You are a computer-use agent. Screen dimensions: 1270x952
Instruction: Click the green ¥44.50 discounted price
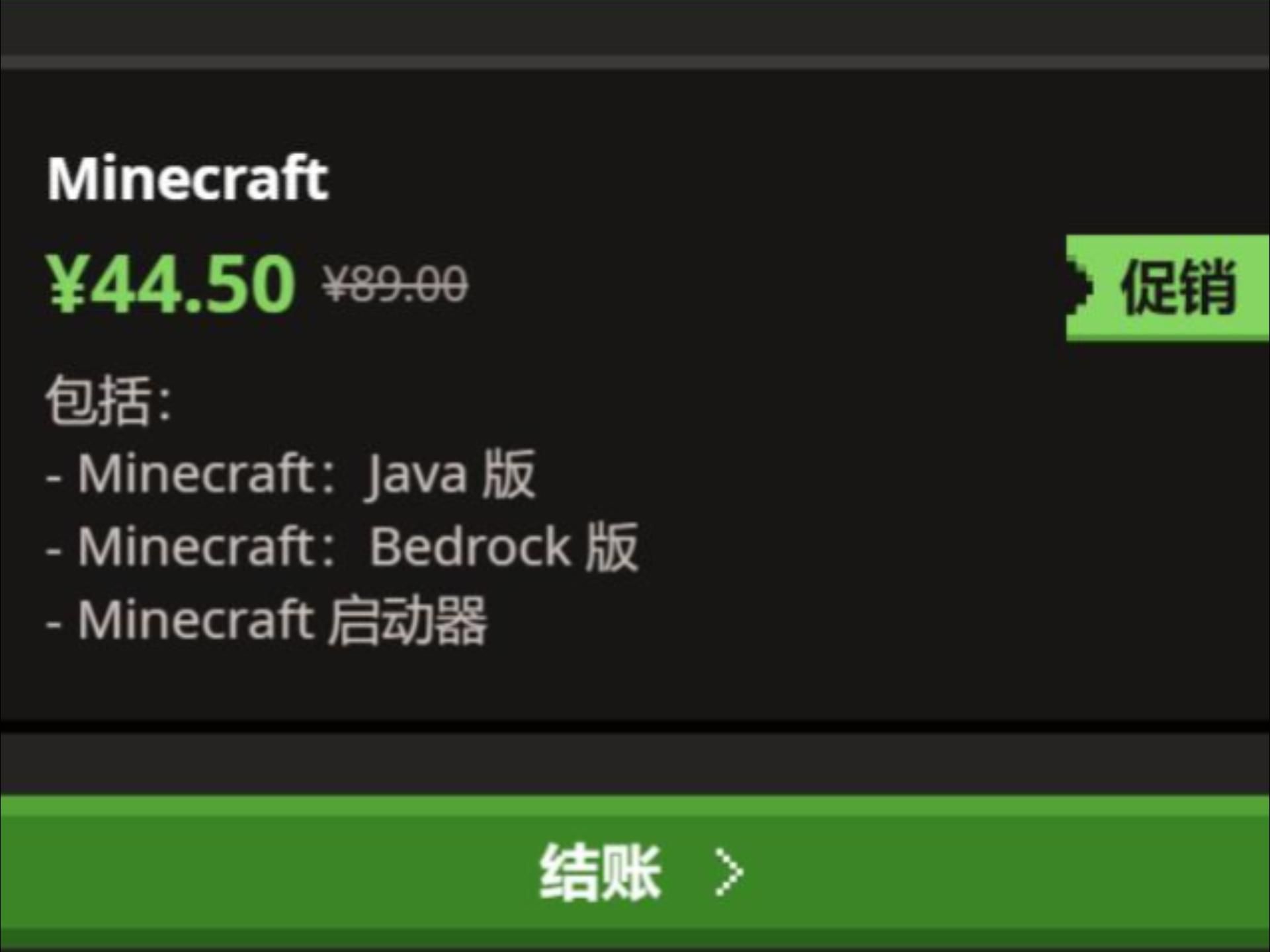pos(171,284)
